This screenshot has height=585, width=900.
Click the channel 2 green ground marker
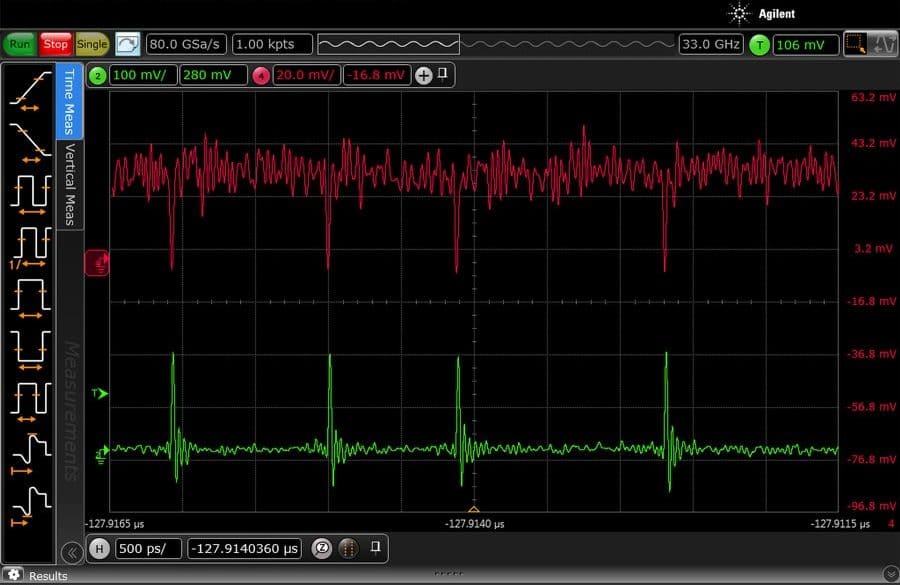(102, 454)
